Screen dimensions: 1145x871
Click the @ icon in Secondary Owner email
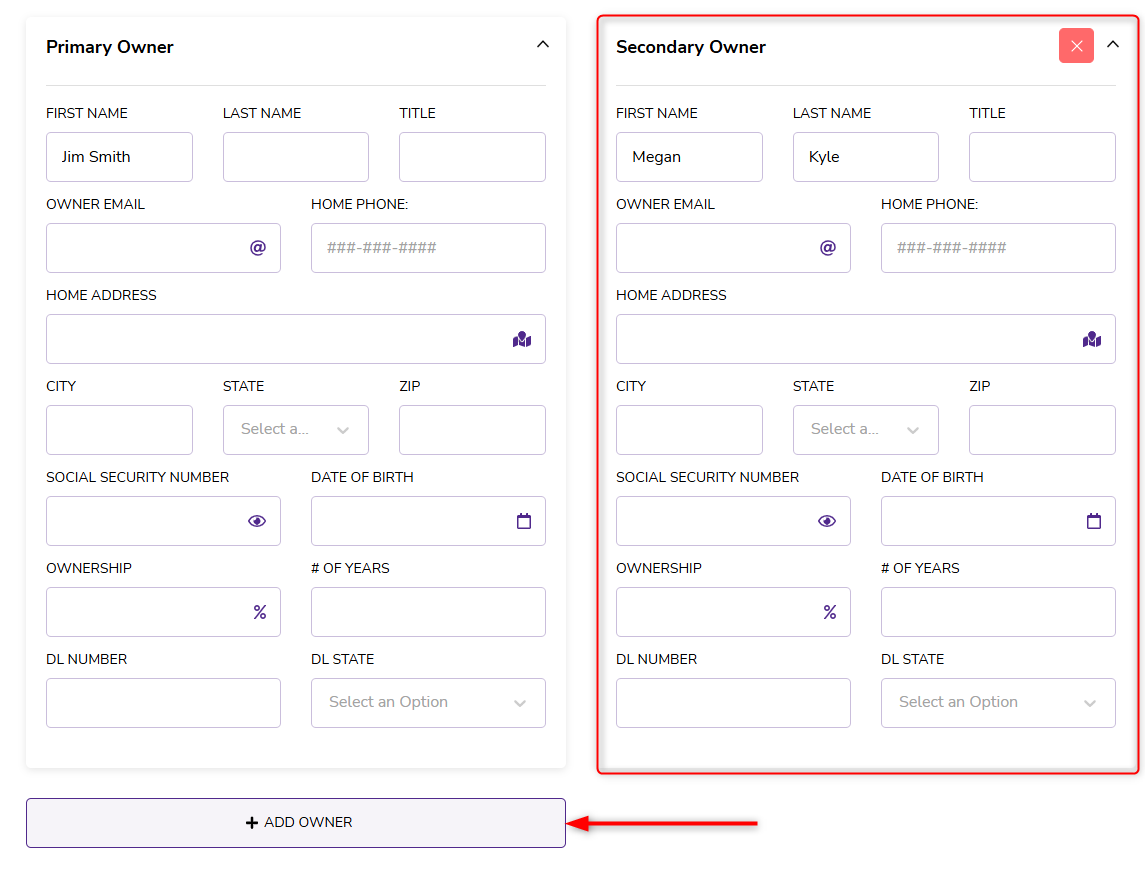coord(828,248)
